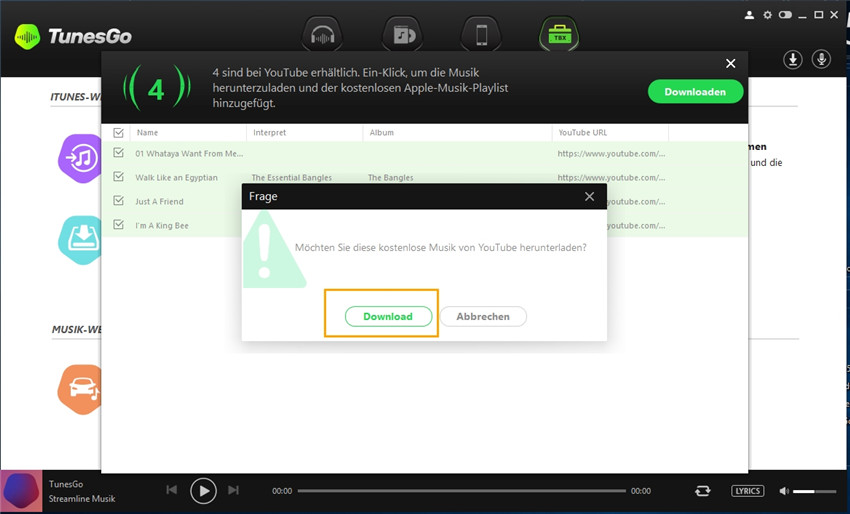
Task: Uncheck 01 Whataya Want From Me row
Action: click(x=118, y=153)
